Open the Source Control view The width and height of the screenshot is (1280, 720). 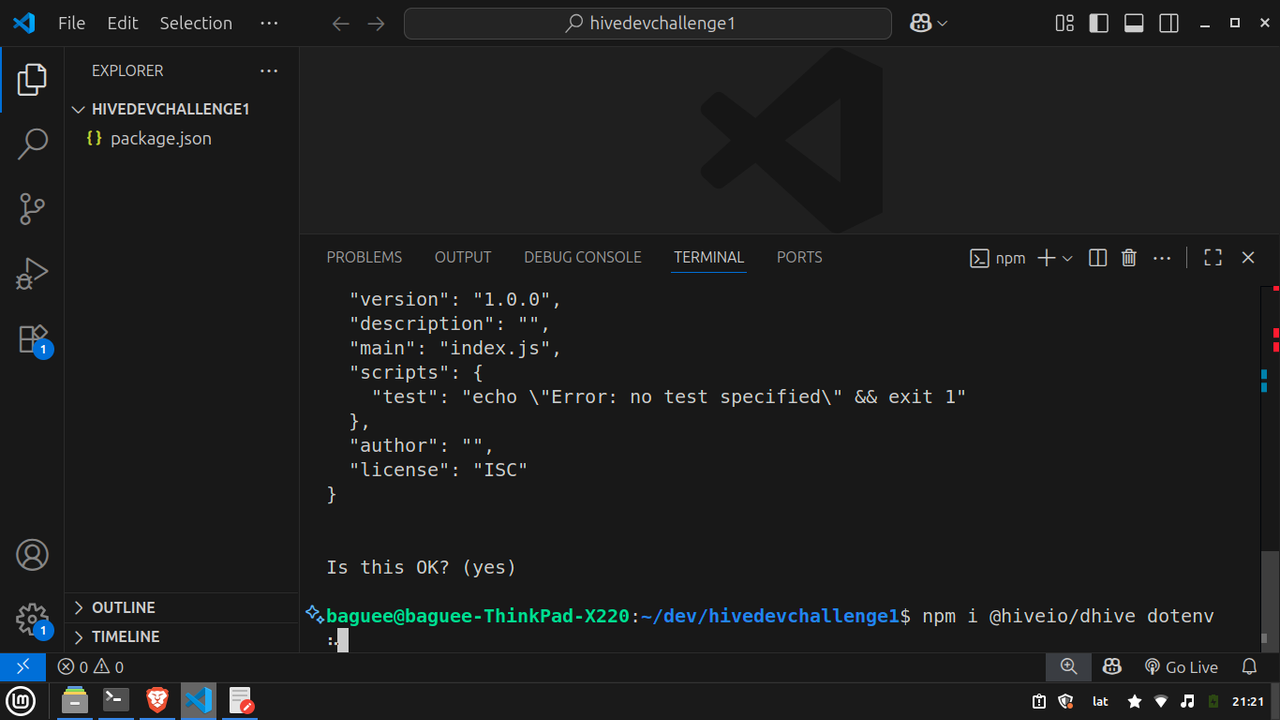[x=32, y=209]
